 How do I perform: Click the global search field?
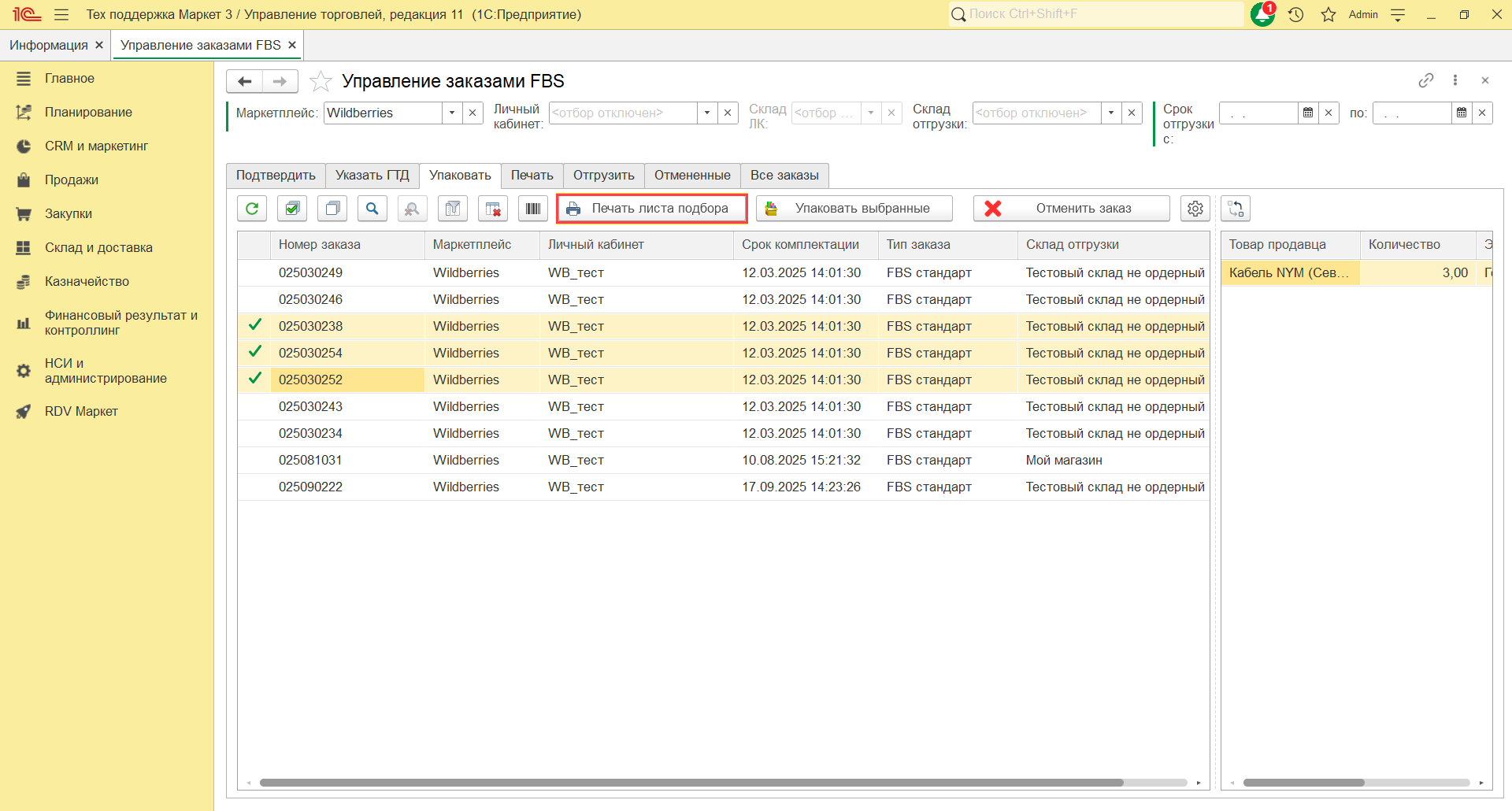[1102, 14]
